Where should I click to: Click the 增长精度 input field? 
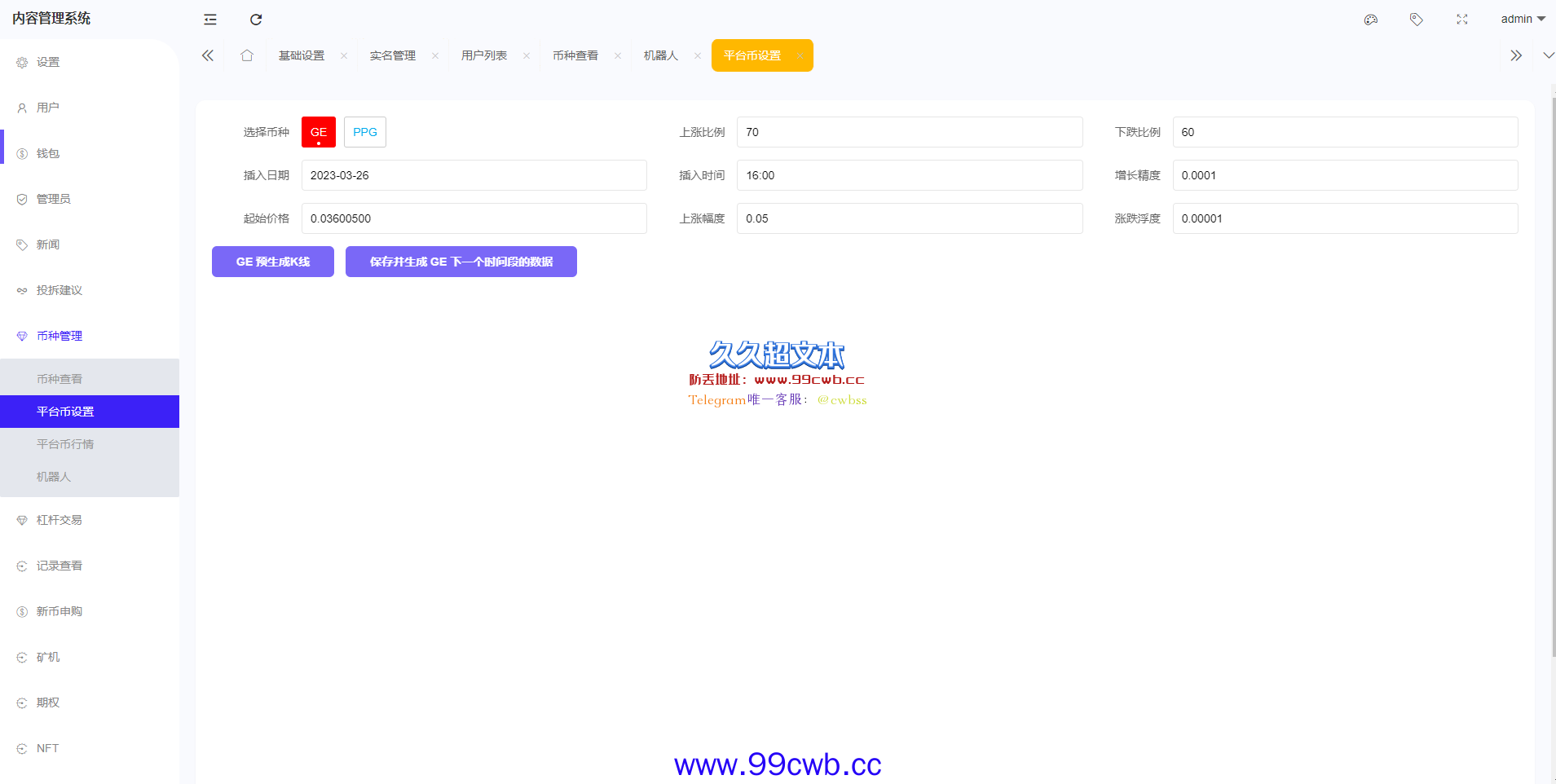(1346, 175)
